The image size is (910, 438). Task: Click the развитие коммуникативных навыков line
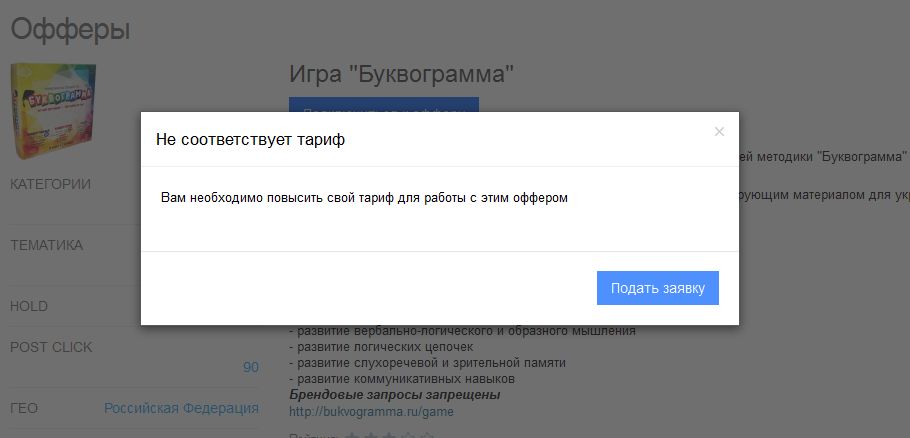pos(402,379)
